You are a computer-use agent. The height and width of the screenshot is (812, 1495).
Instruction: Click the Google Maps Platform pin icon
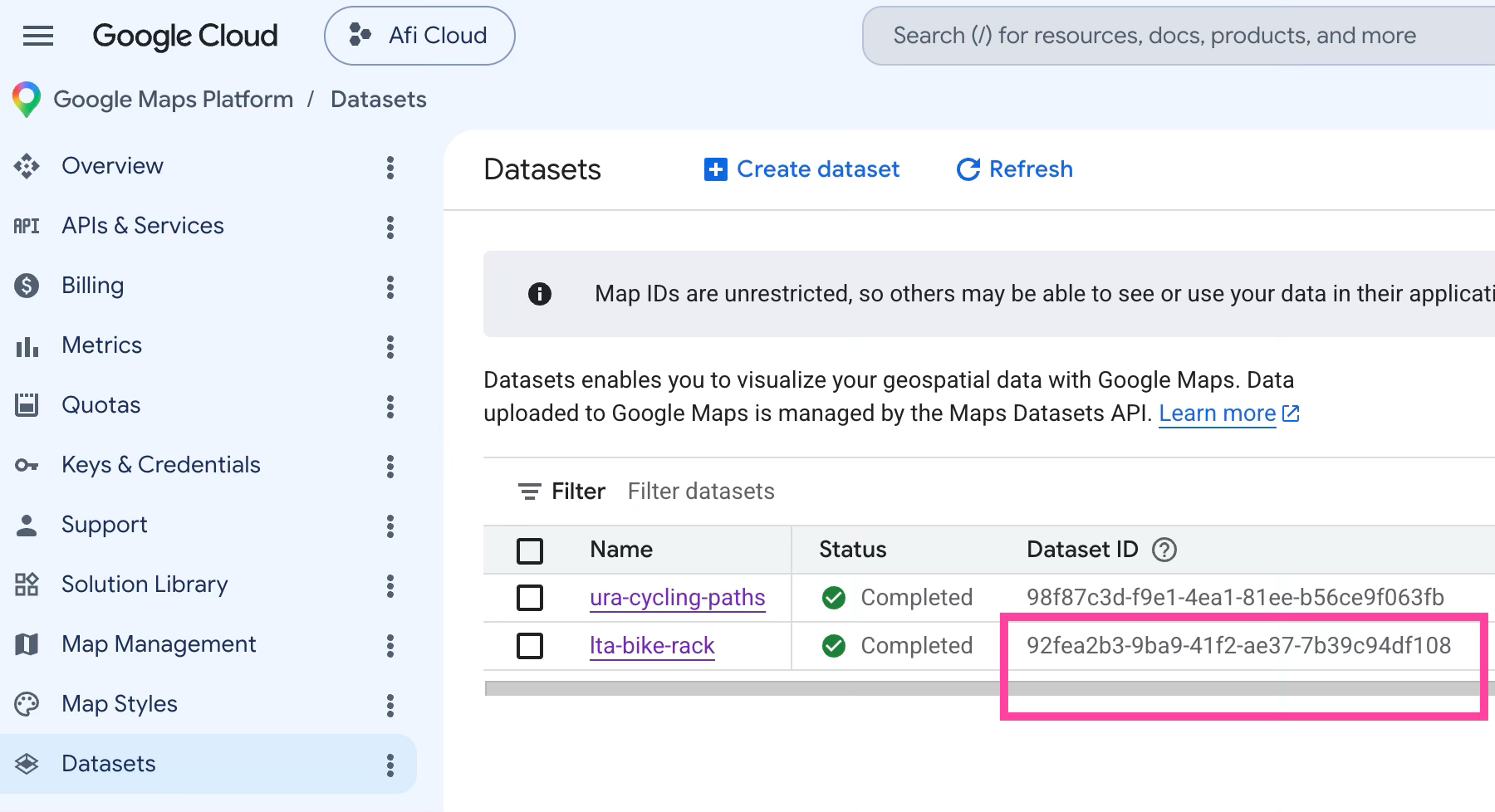(27, 100)
